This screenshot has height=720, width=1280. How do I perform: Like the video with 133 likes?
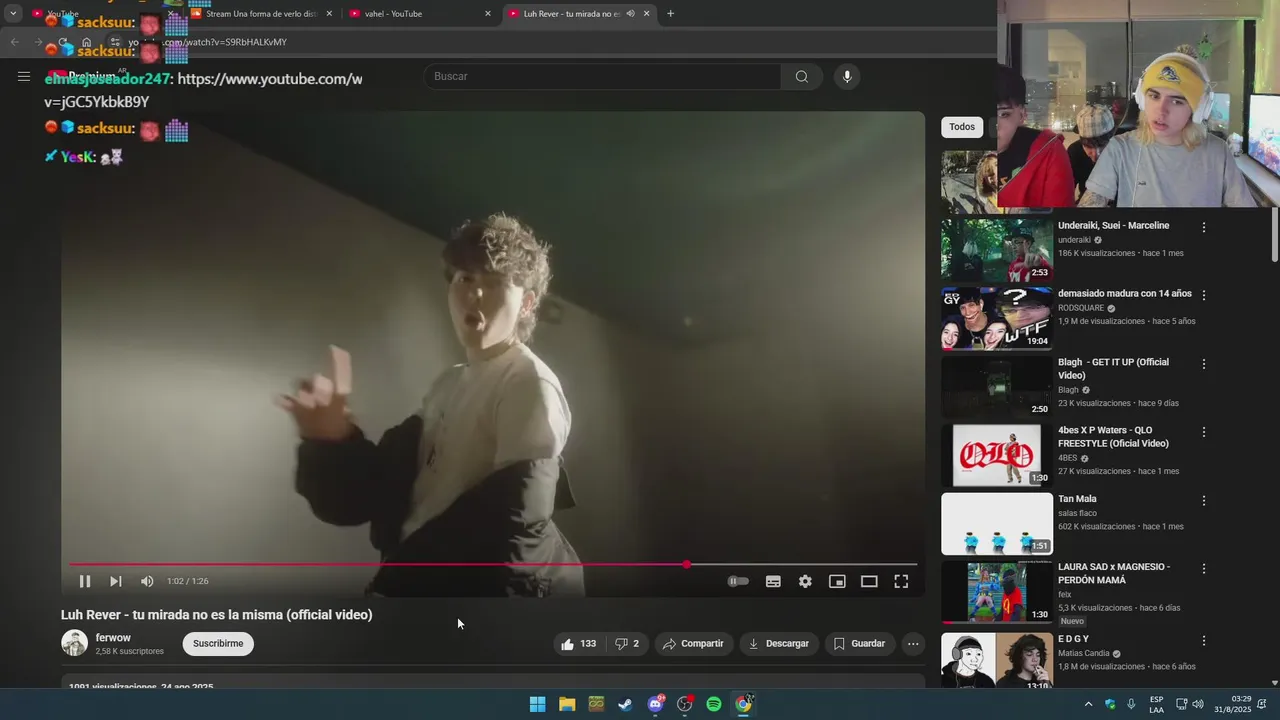(579, 644)
